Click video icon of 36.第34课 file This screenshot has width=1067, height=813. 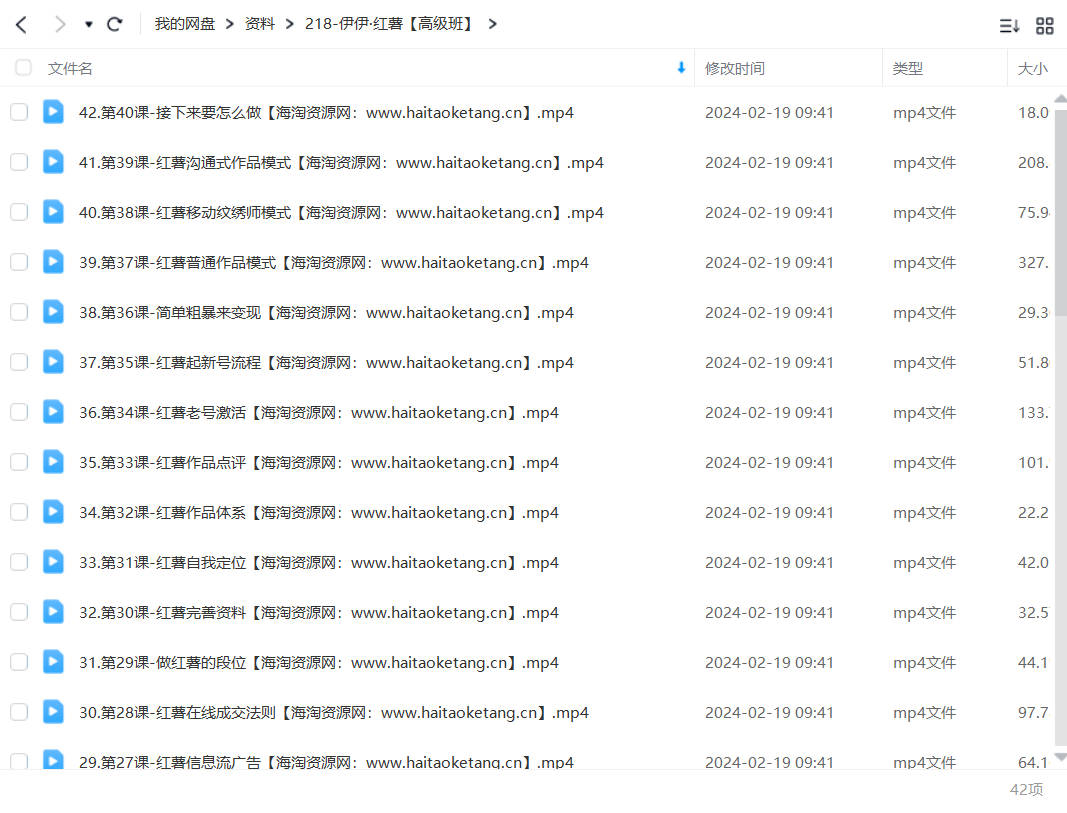point(53,412)
